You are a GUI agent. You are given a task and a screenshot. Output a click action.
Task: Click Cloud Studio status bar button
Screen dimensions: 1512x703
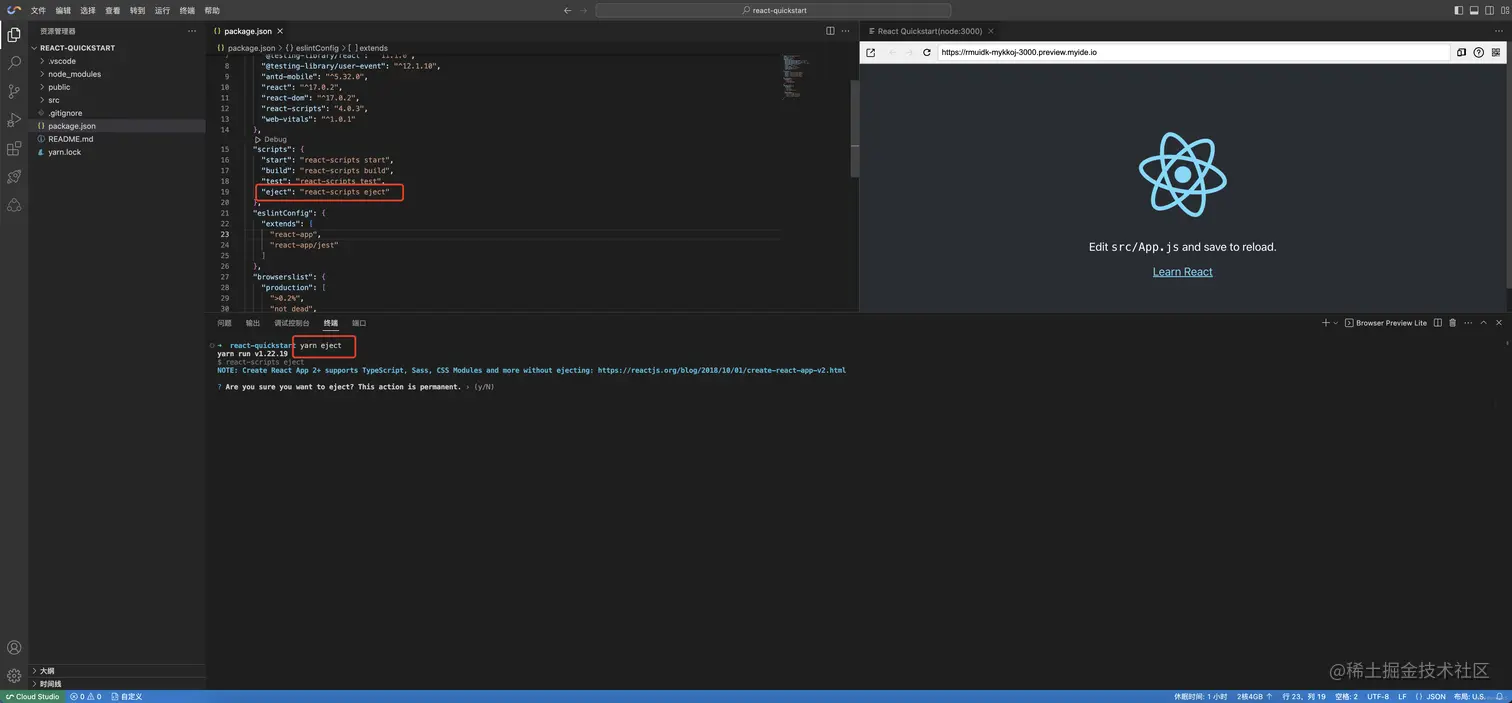(x=32, y=696)
